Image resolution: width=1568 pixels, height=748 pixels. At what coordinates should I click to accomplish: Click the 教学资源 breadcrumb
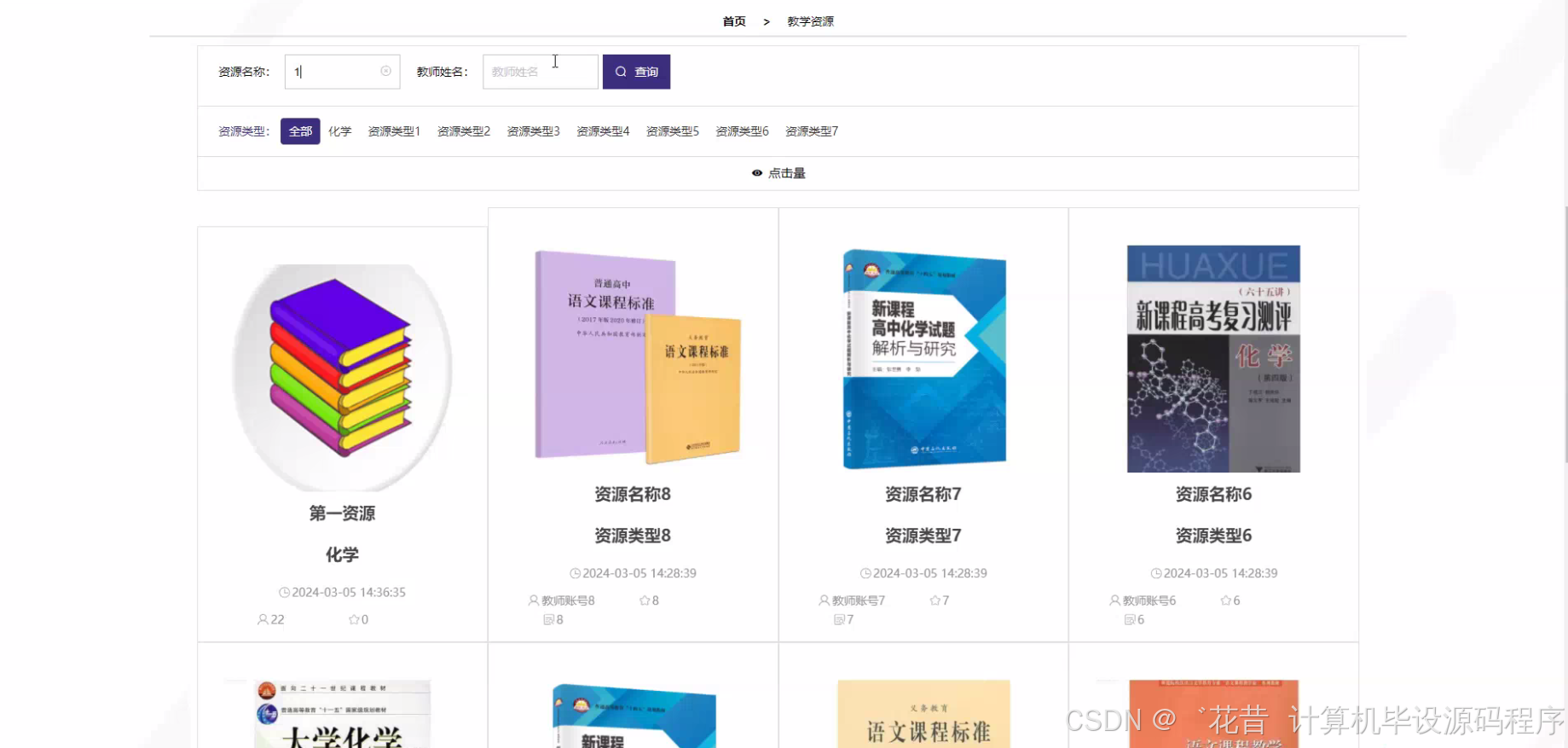tap(810, 21)
